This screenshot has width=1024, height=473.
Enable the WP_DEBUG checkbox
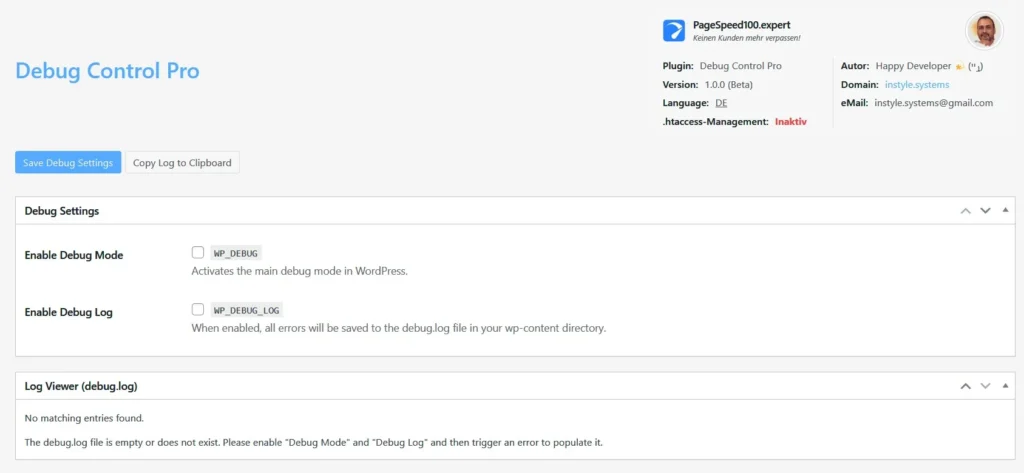click(x=197, y=252)
